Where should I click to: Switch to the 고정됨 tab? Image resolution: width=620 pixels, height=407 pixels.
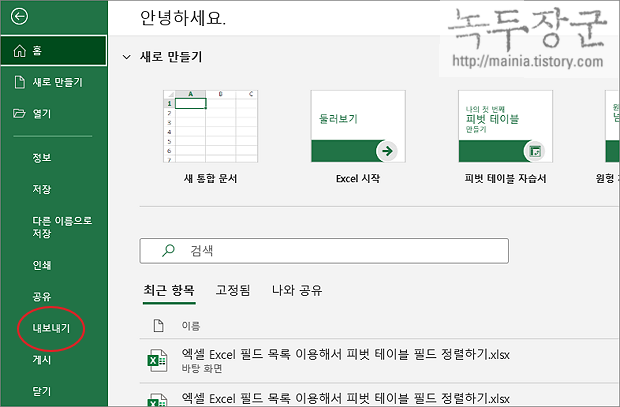click(233, 291)
